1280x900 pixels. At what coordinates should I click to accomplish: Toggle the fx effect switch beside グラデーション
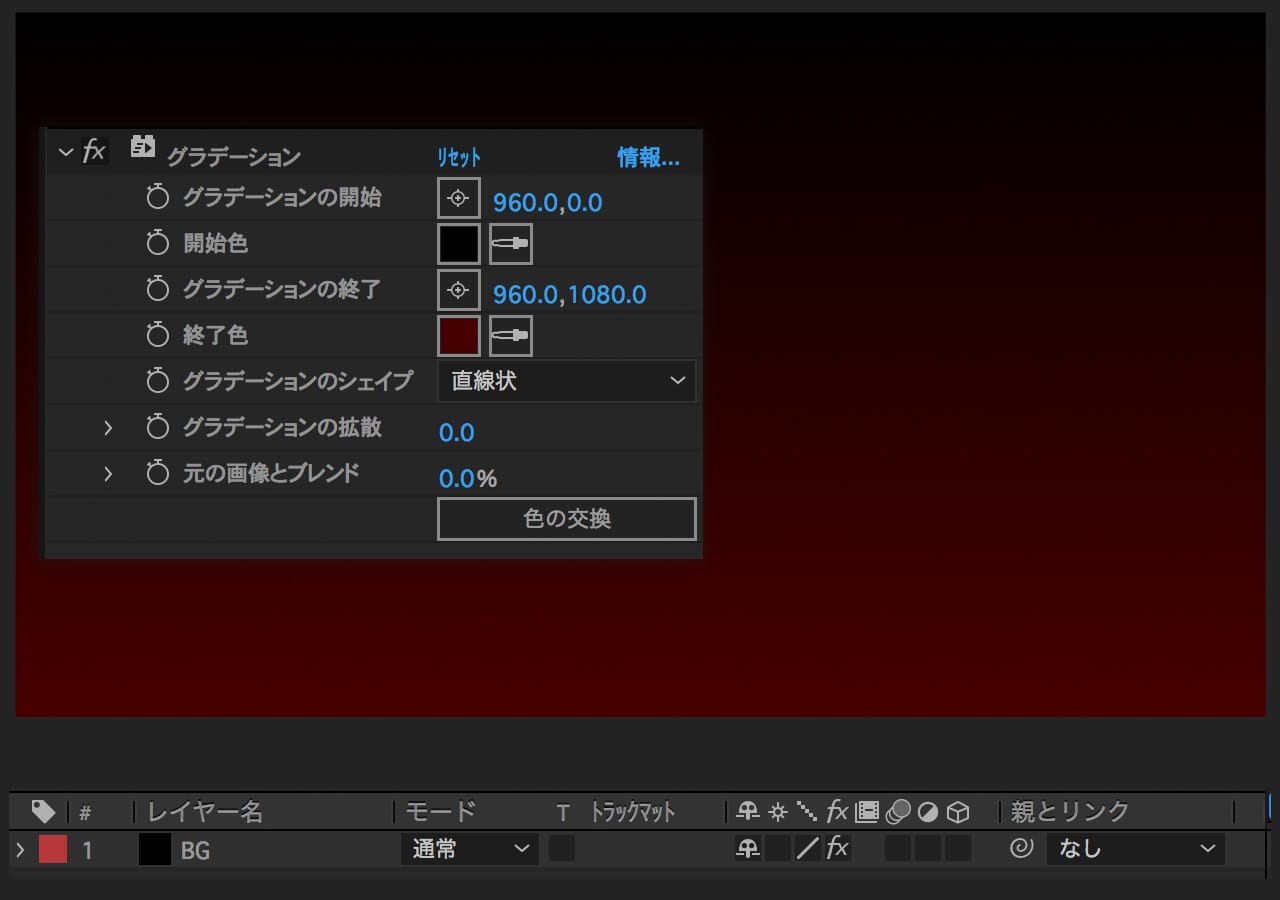point(94,152)
